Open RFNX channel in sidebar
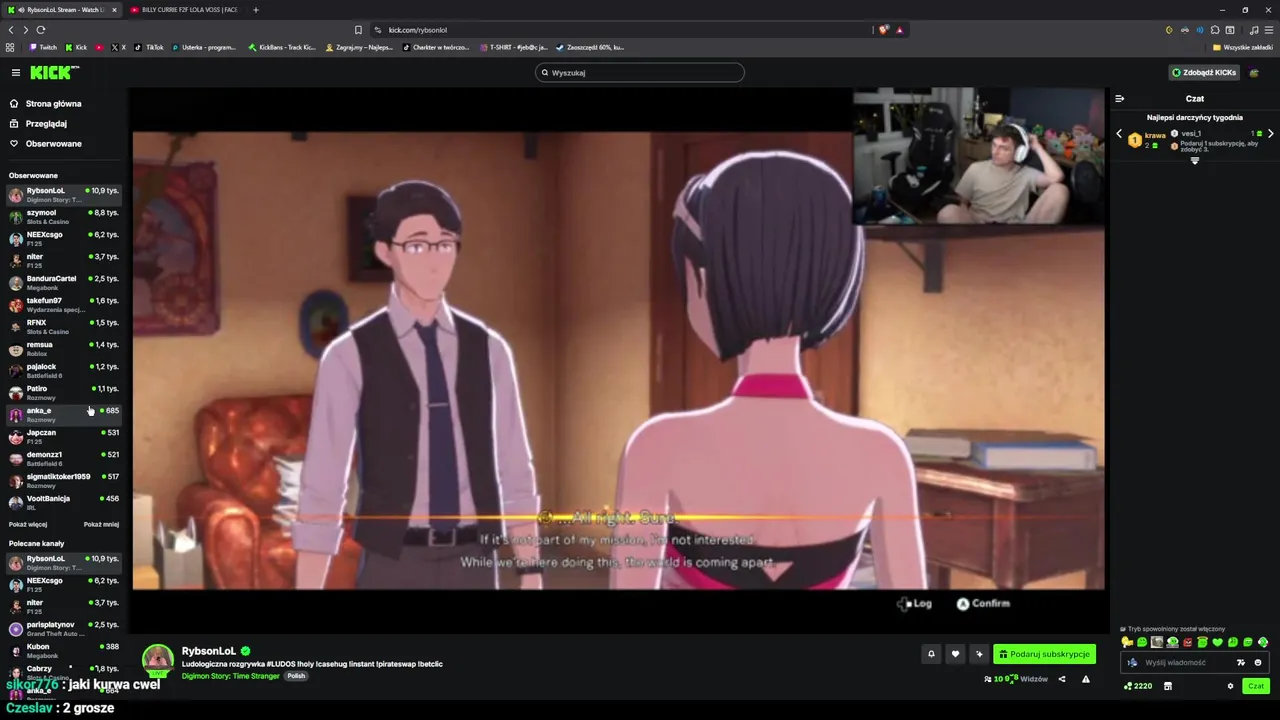 point(64,326)
